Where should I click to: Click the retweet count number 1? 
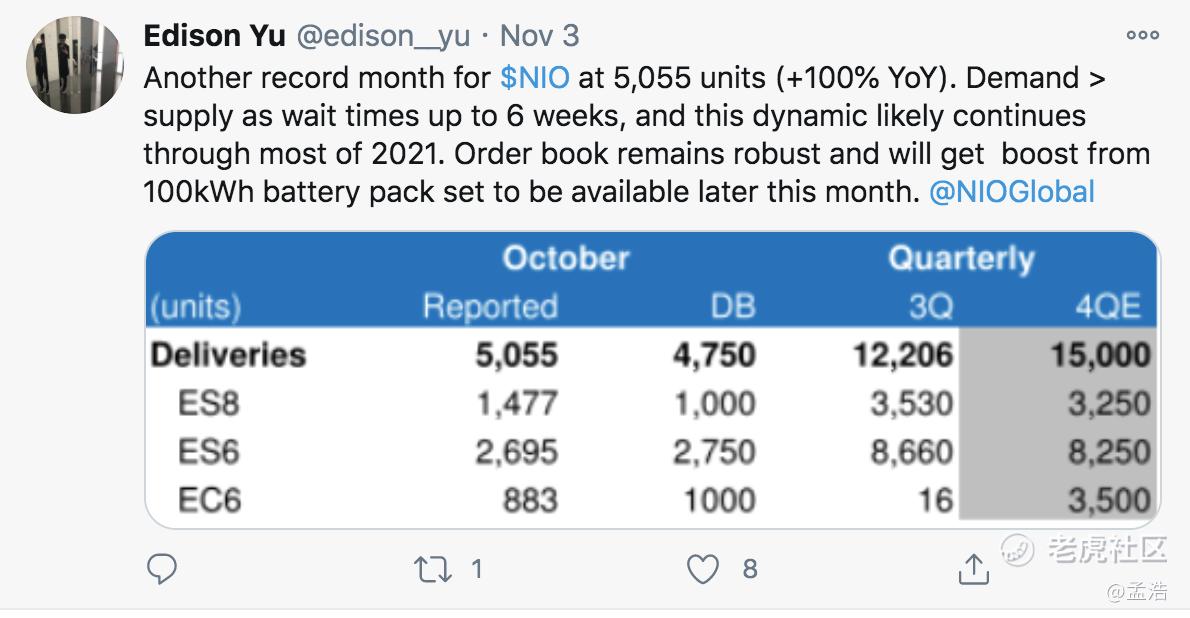(477, 569)
